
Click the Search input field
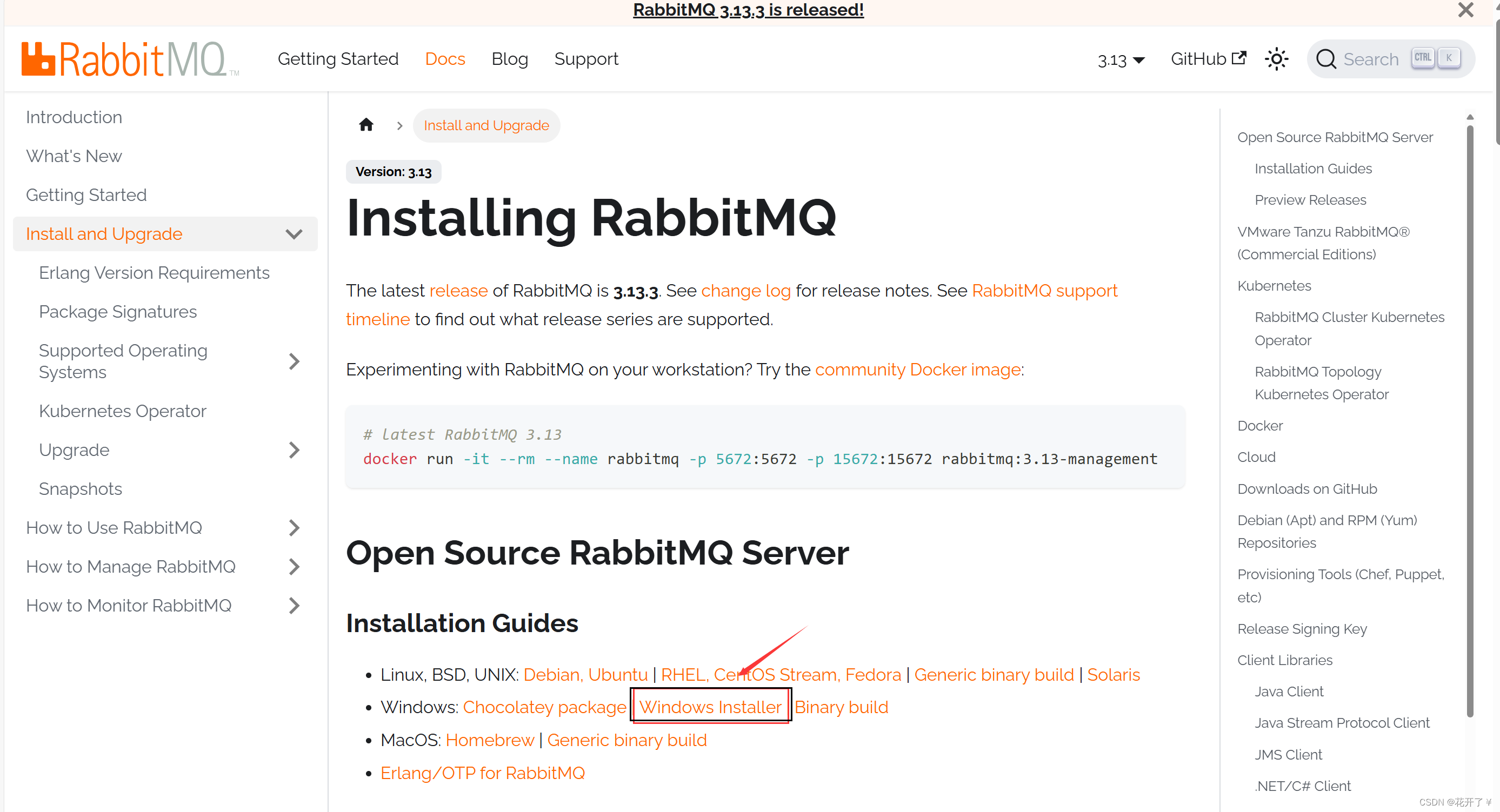point(1390,59)
